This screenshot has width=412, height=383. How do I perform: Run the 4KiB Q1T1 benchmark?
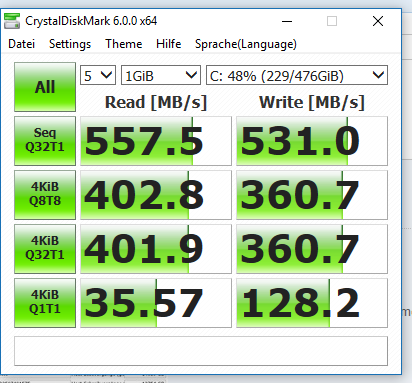point(45,303)
